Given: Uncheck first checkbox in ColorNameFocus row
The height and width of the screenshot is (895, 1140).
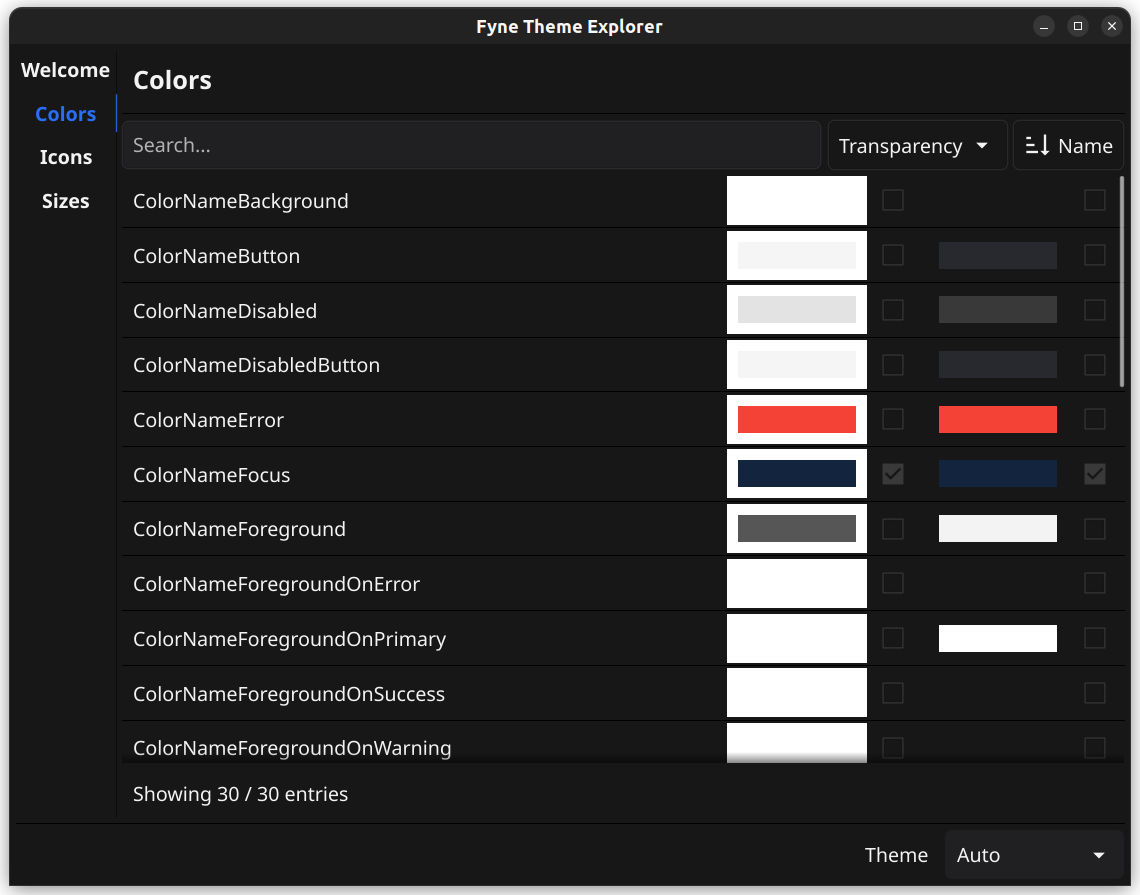Looking at the screenshot, I should [x=893, y=474].
